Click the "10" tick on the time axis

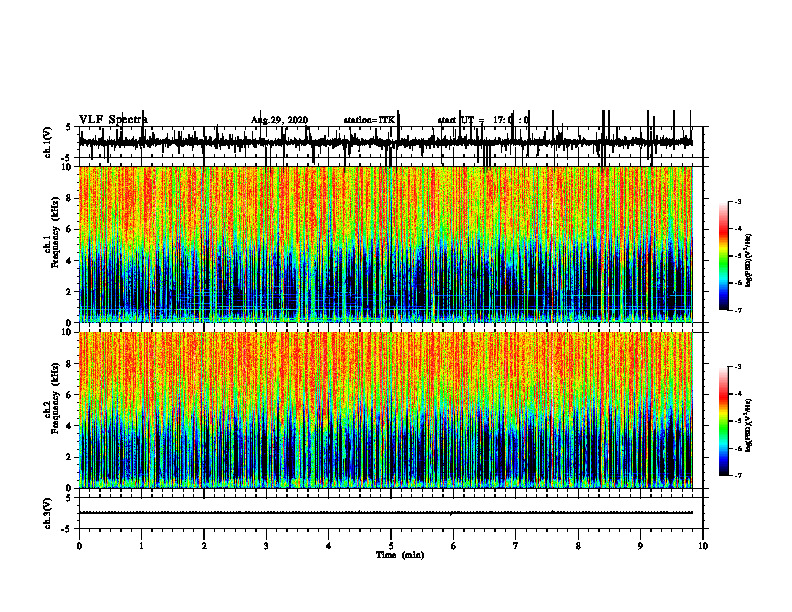pyautogui.click(x=703, y=546)
